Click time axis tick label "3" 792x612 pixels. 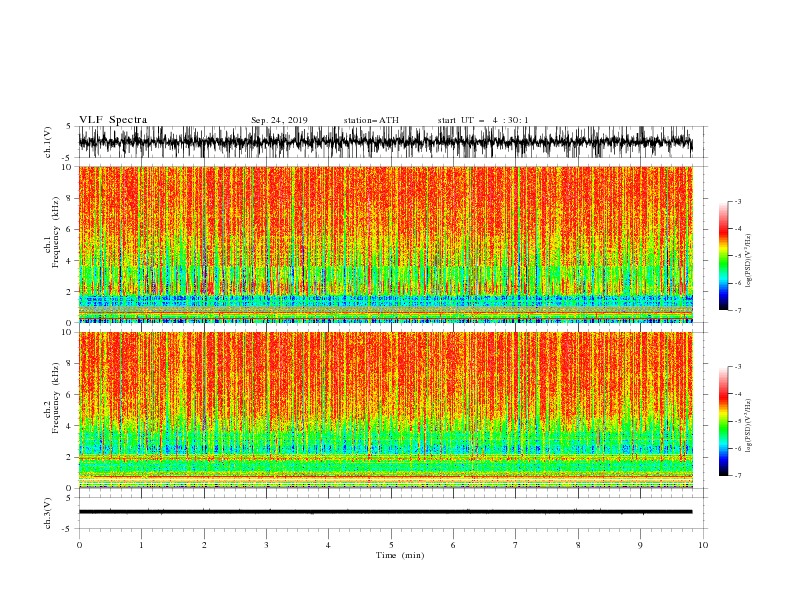click(x=267, y=545)
